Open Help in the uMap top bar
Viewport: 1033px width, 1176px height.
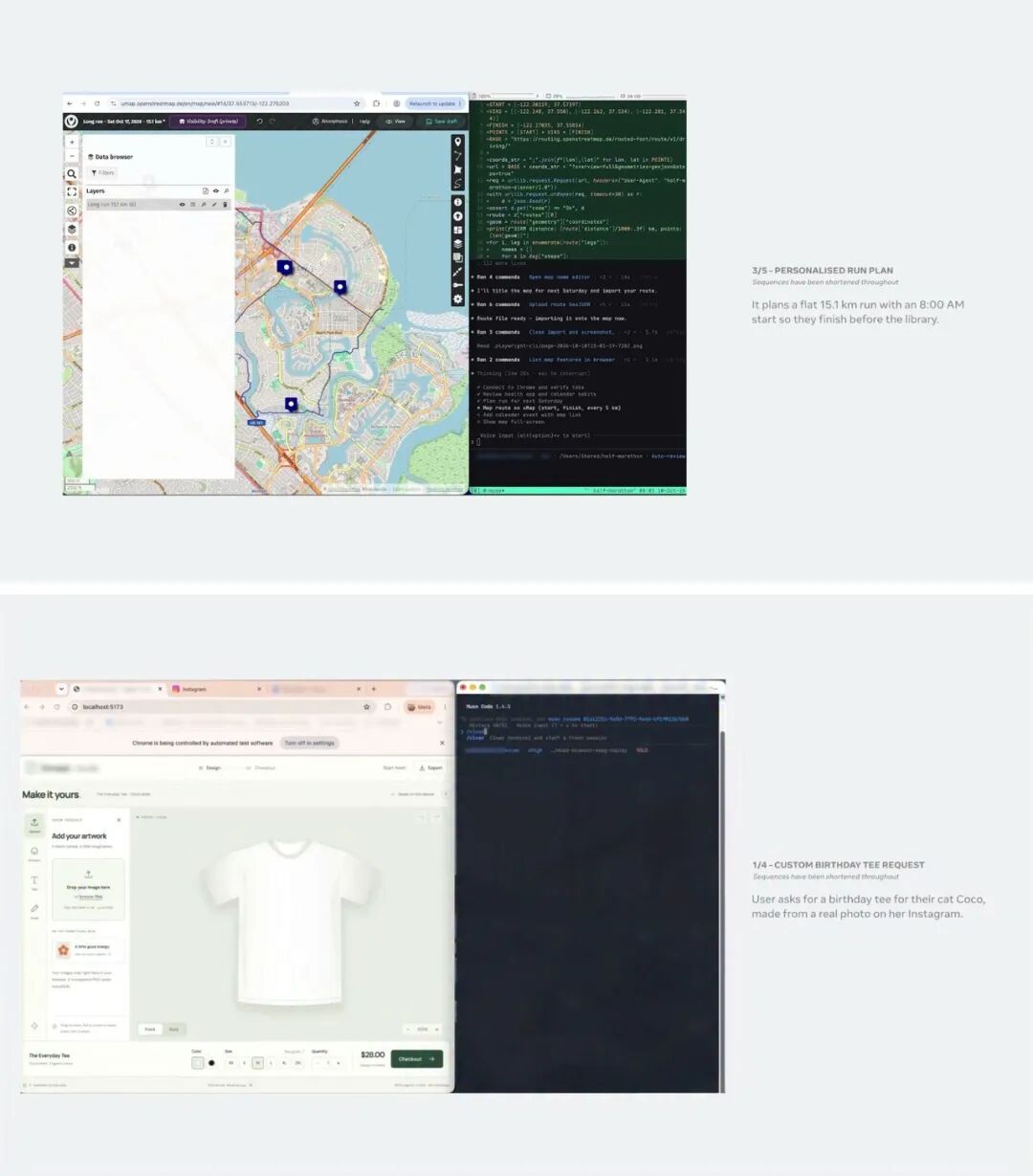(x=364, y=122)
